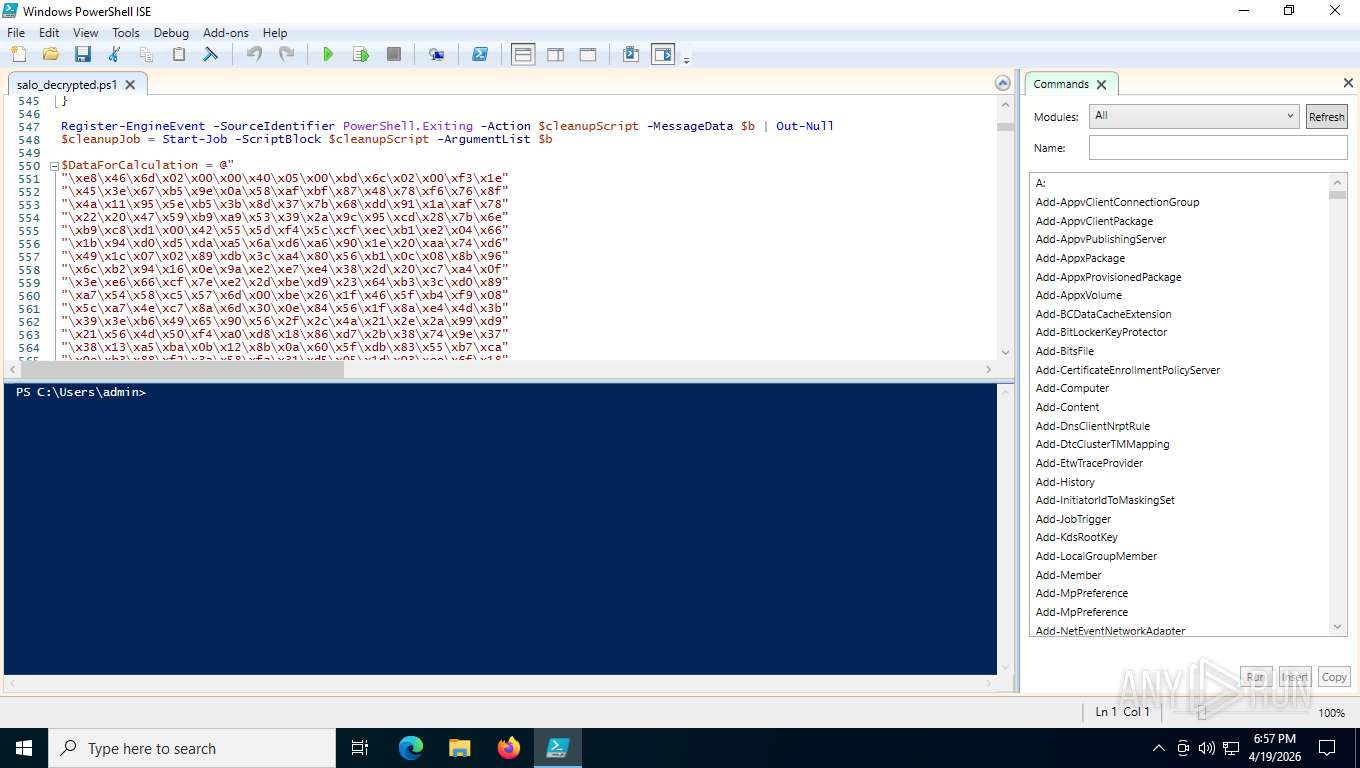Toggle Show Command Window icon
Viewport: 1360px width, 768px height.
pyautogui.click(x=631, y=54)
